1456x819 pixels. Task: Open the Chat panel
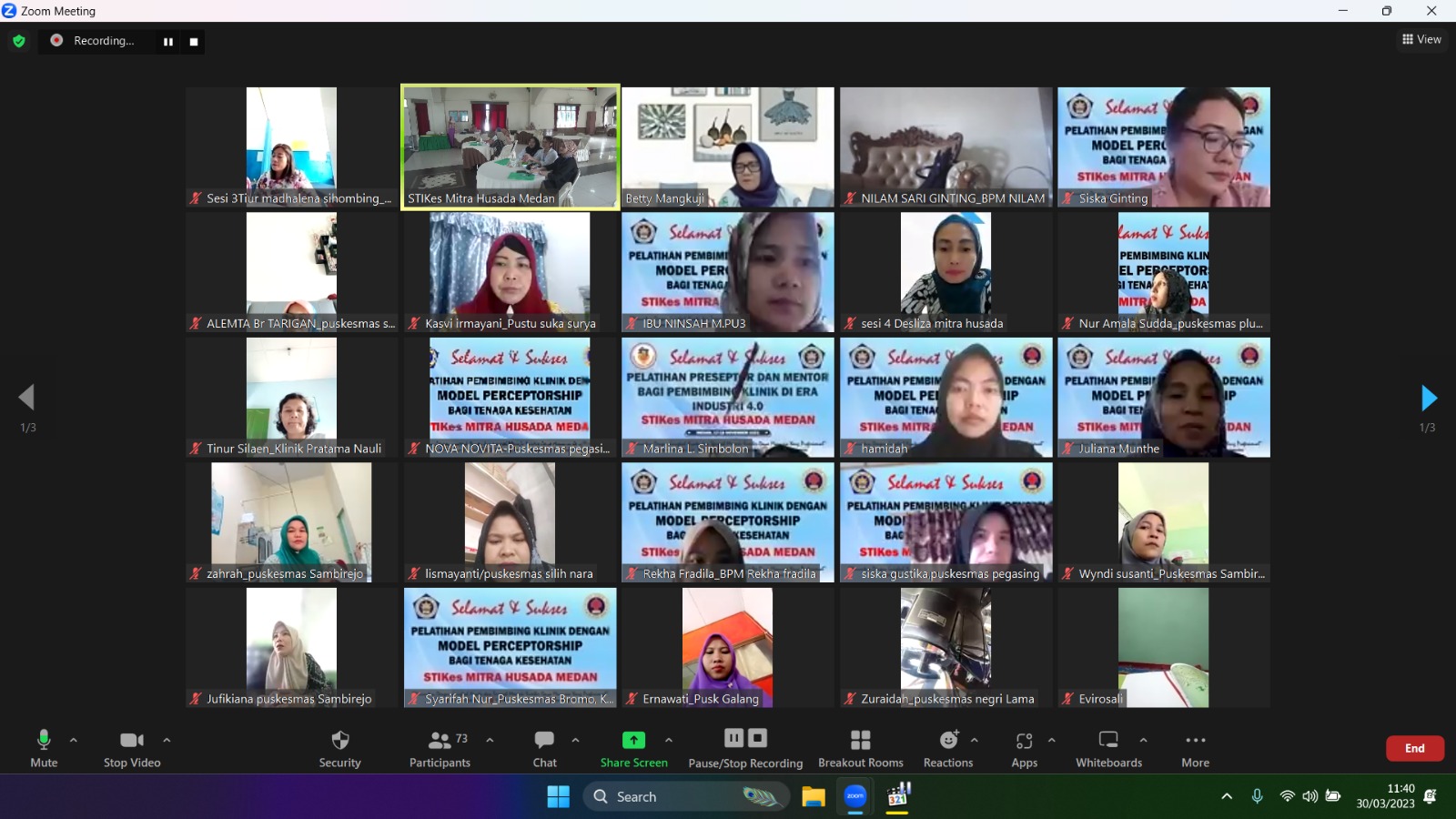click(x=544, y=748)
